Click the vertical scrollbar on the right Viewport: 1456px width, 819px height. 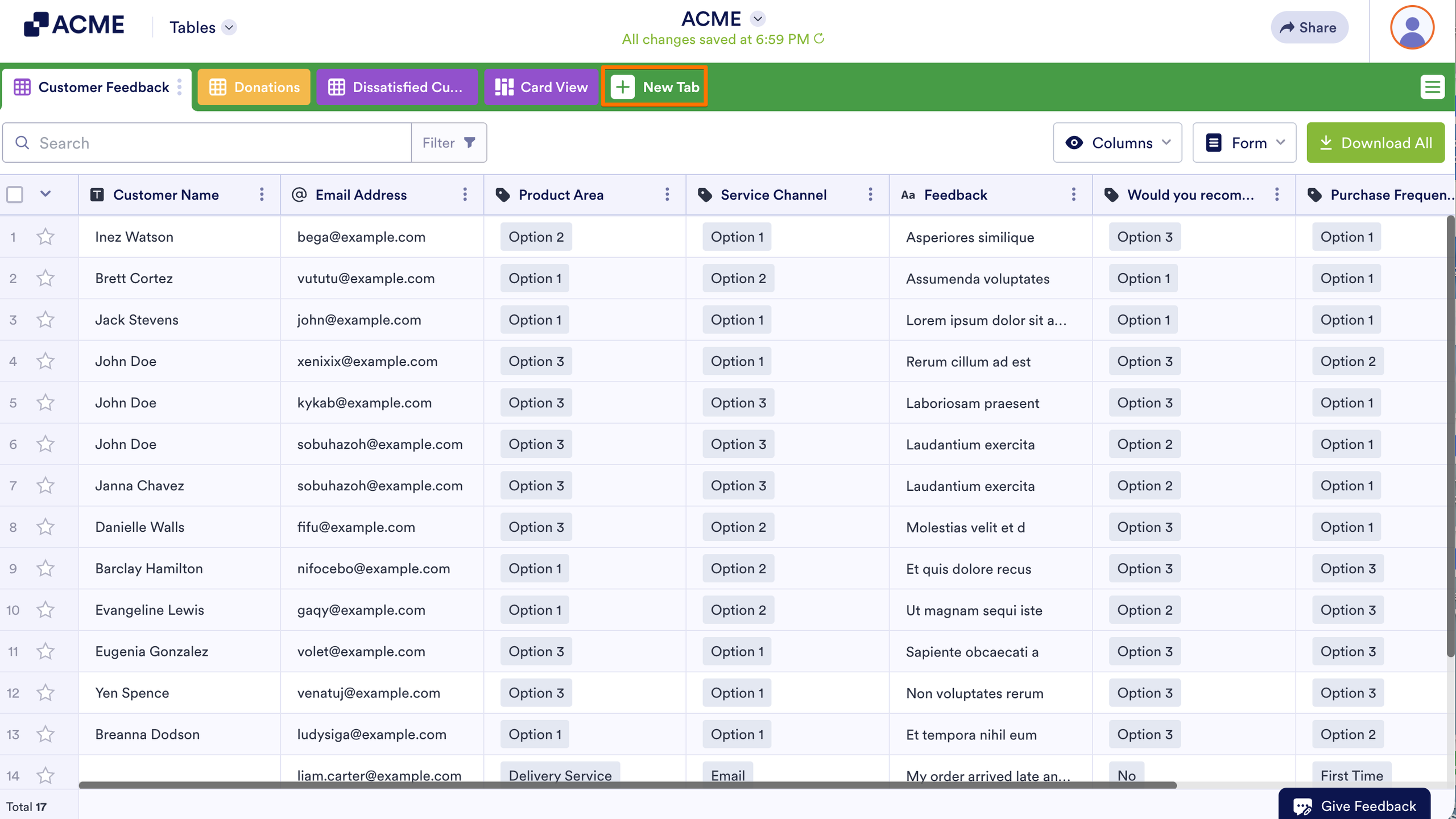coord(1451,436)
